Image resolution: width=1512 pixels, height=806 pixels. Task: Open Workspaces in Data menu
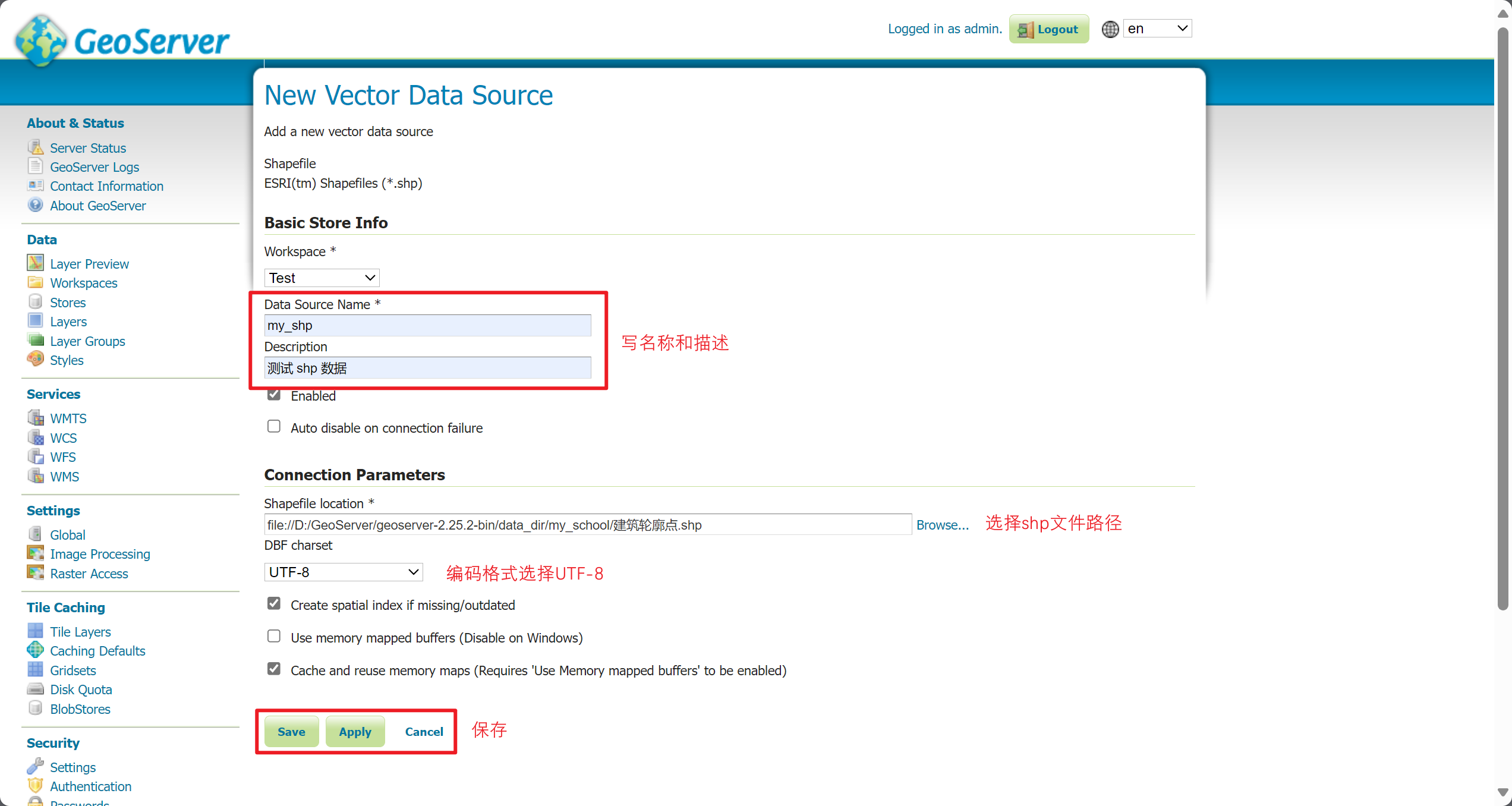point(84,283)
